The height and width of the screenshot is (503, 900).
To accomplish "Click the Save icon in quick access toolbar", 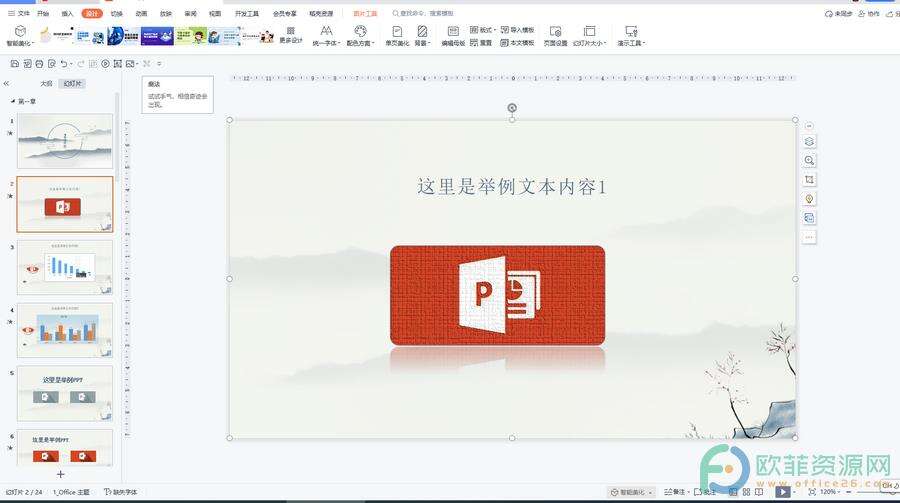I will point(15,64).
